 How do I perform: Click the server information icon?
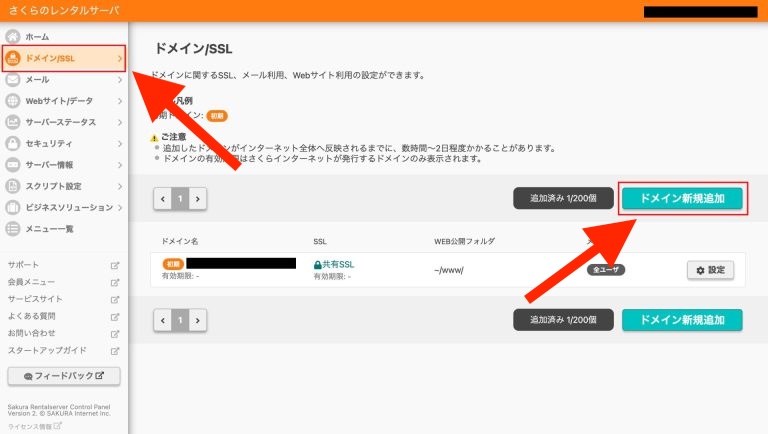13,165
